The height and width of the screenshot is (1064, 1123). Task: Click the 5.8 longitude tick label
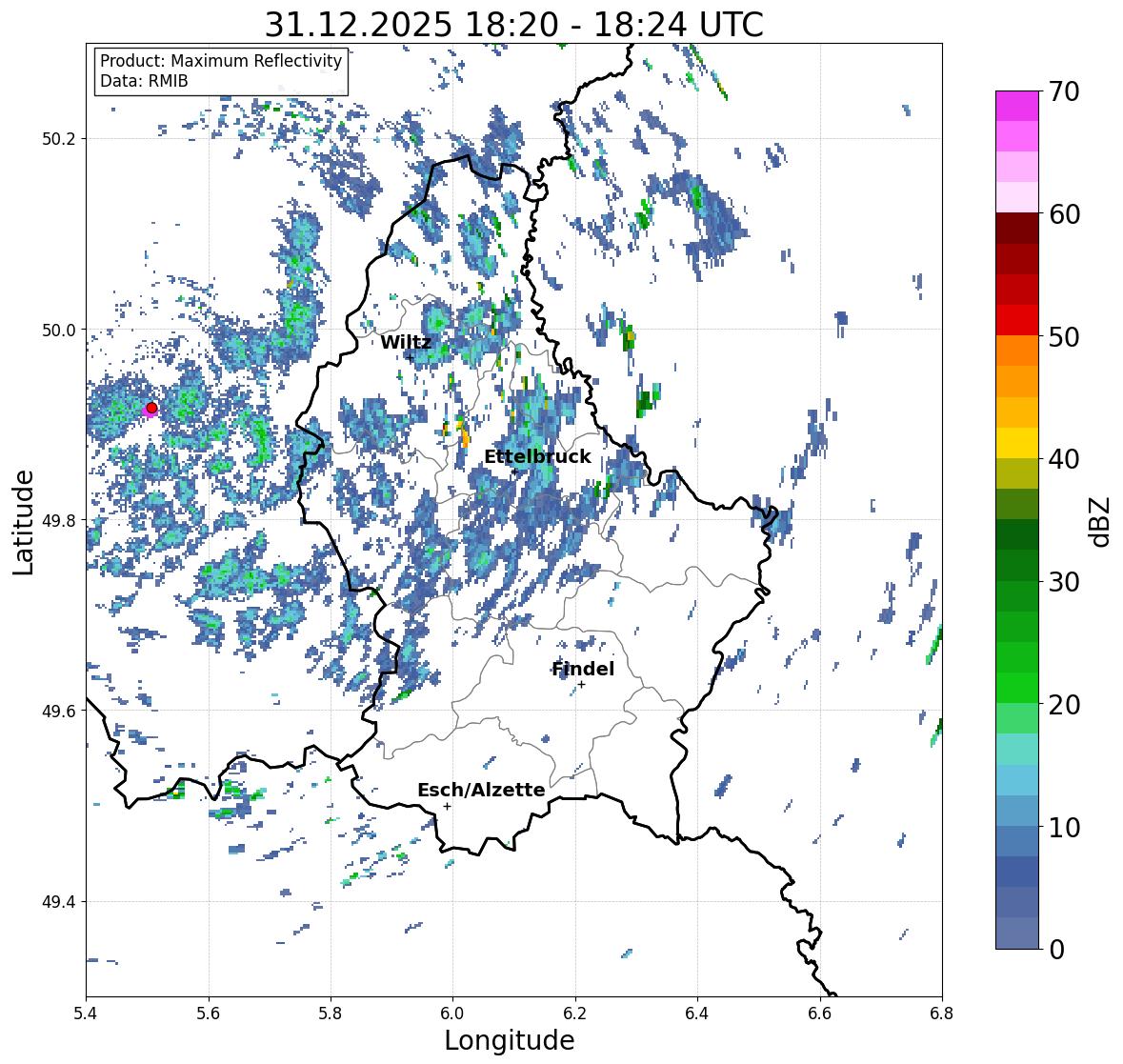331,1014
